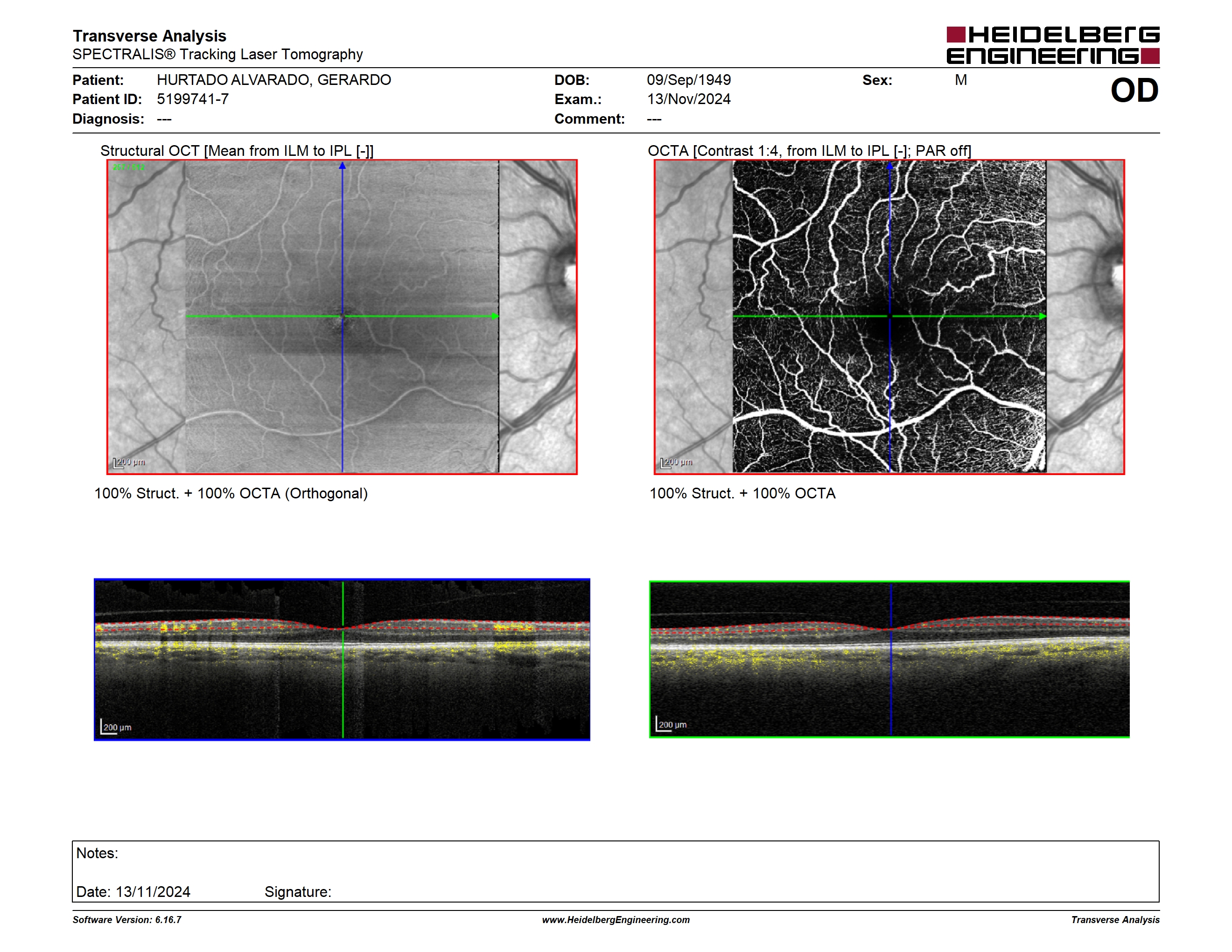Click blue arrowhead atop structural OCT vertical line
The image size is (1232, 952).
(342, 166)
